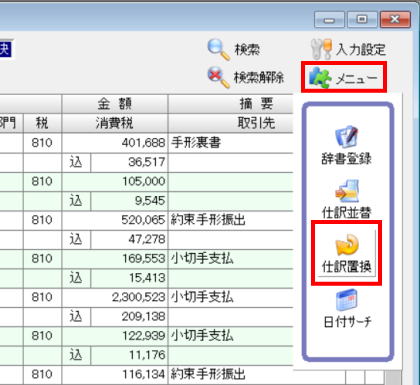Screen dimensions: 420x385
Task: Click the 消費税 column header
Action: click(x=115, y=123)
